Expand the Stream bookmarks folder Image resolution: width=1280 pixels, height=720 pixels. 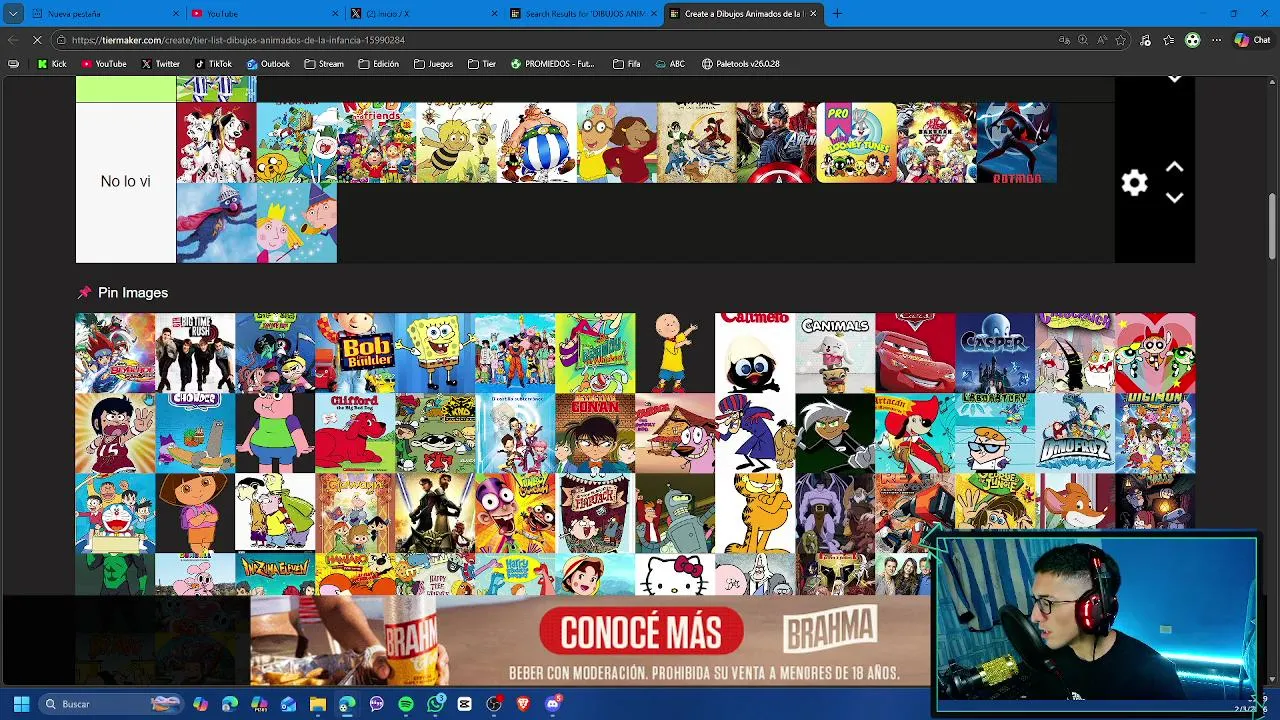[324, 64]
